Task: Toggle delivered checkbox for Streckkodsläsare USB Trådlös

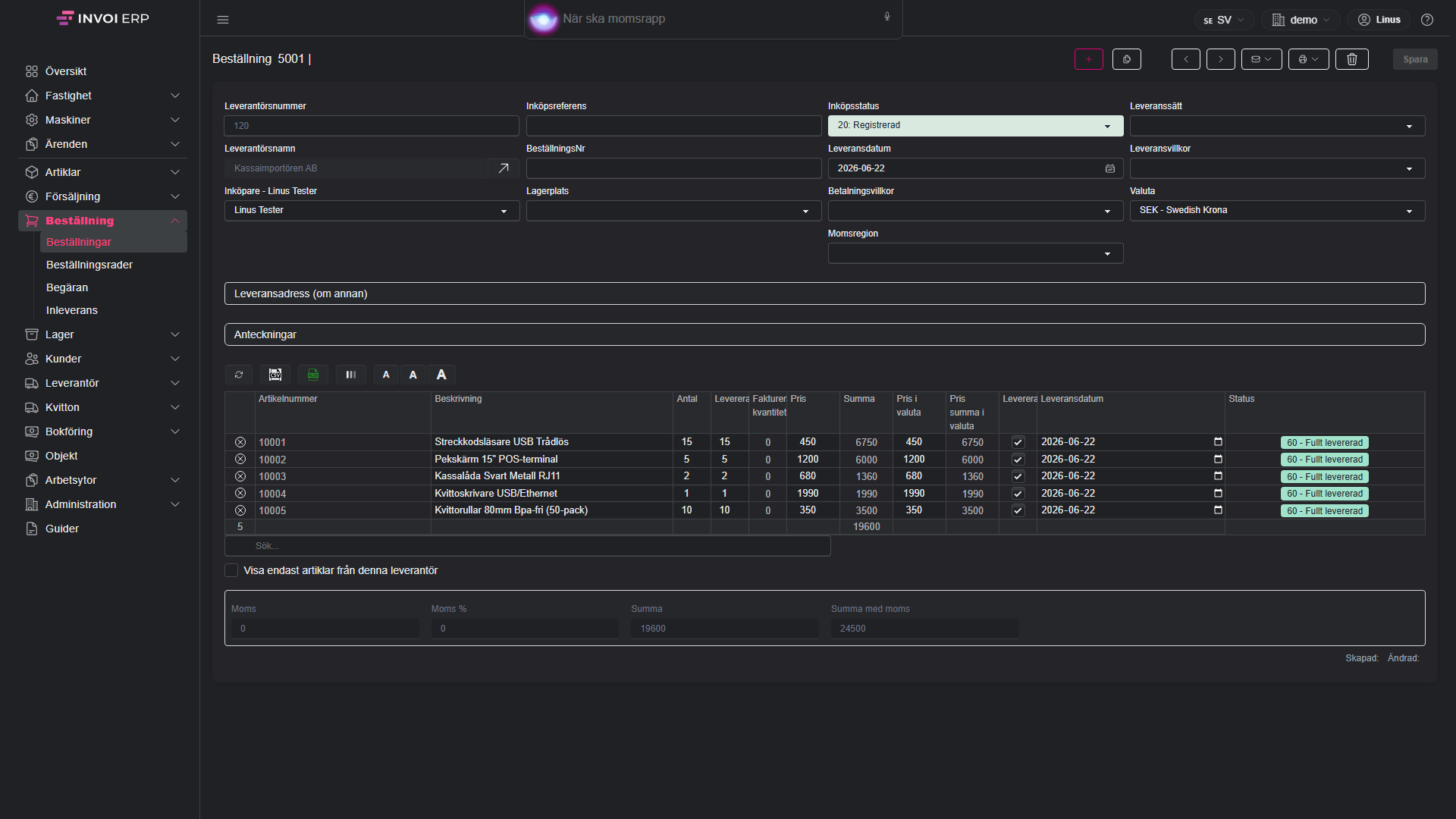Action: (x=1018, y=442)
